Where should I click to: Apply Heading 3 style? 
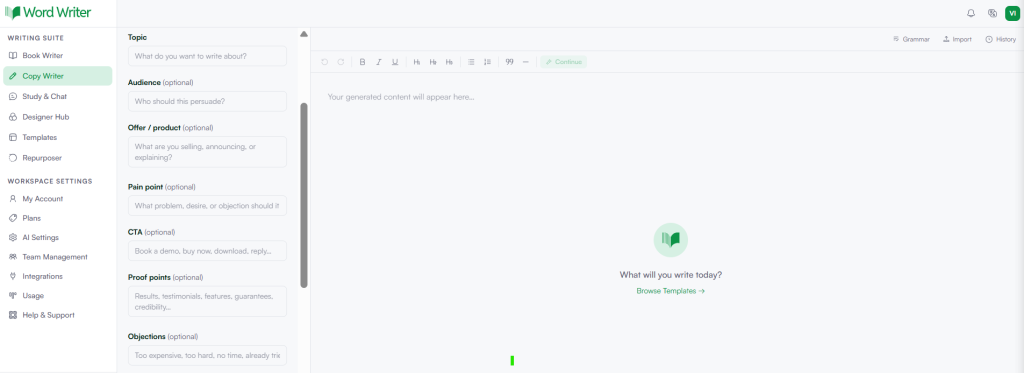click(449, 62)
